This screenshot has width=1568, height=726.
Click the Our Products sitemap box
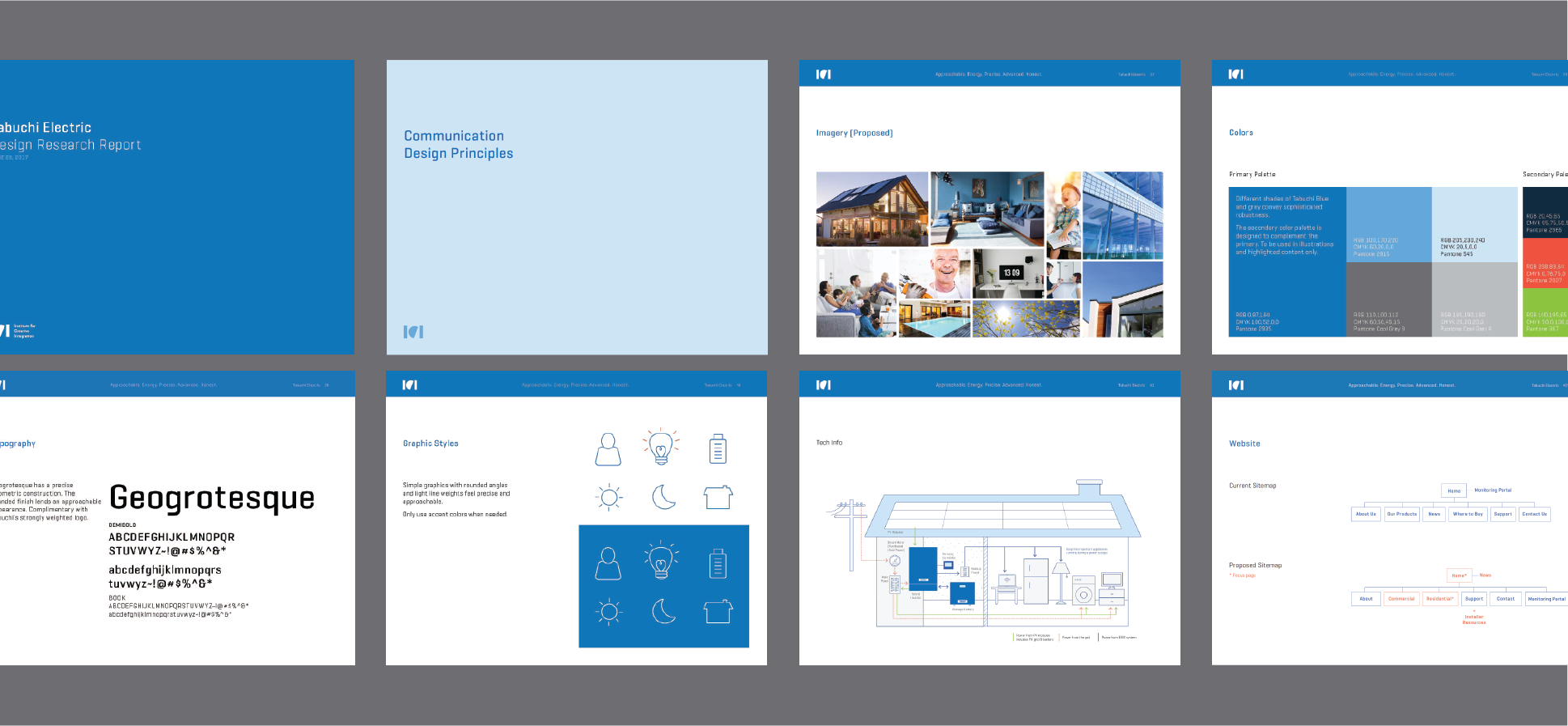tap(1402, 514)
